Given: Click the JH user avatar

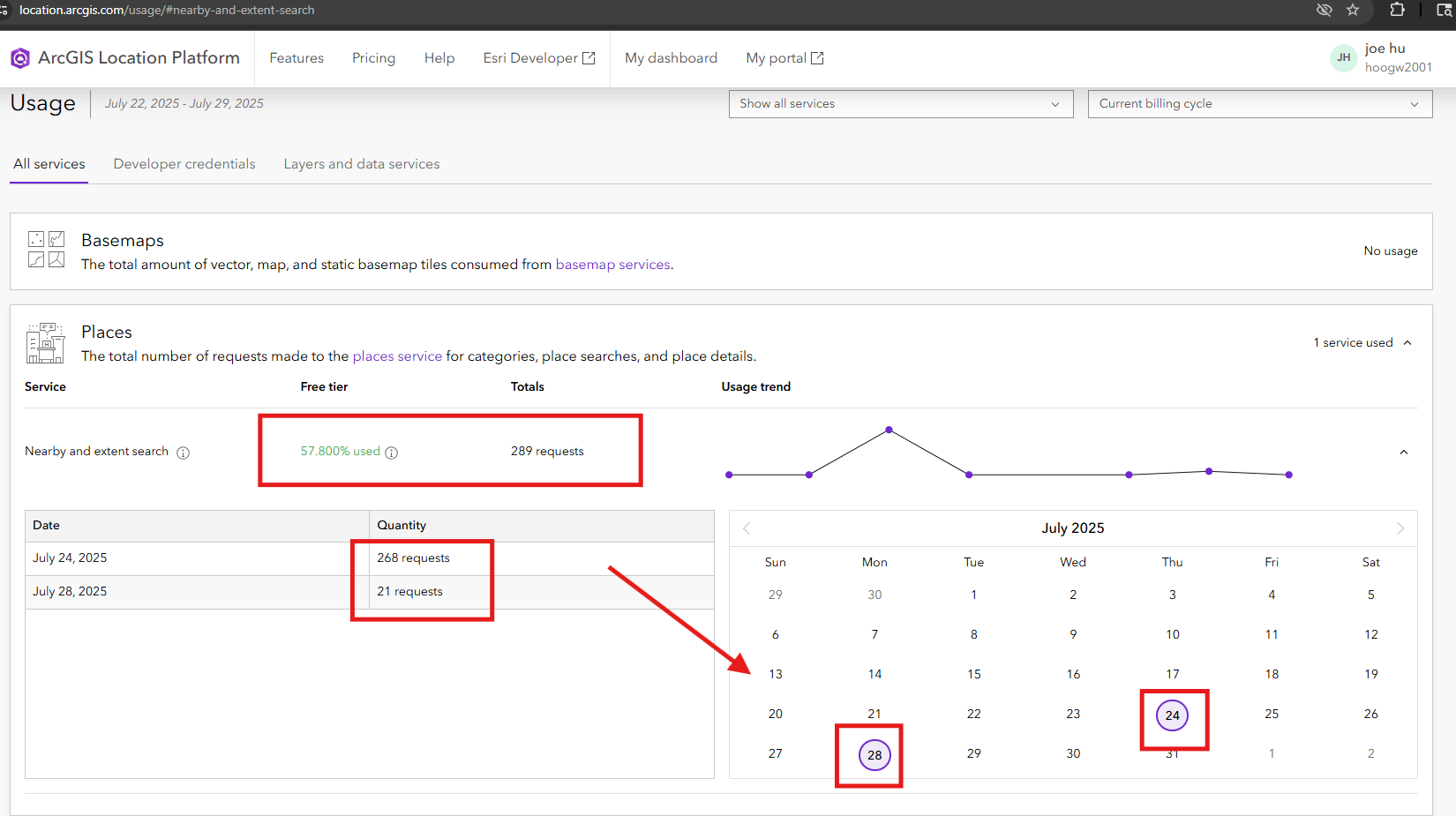Looking at the screenshot, I should click(1343, 57).
